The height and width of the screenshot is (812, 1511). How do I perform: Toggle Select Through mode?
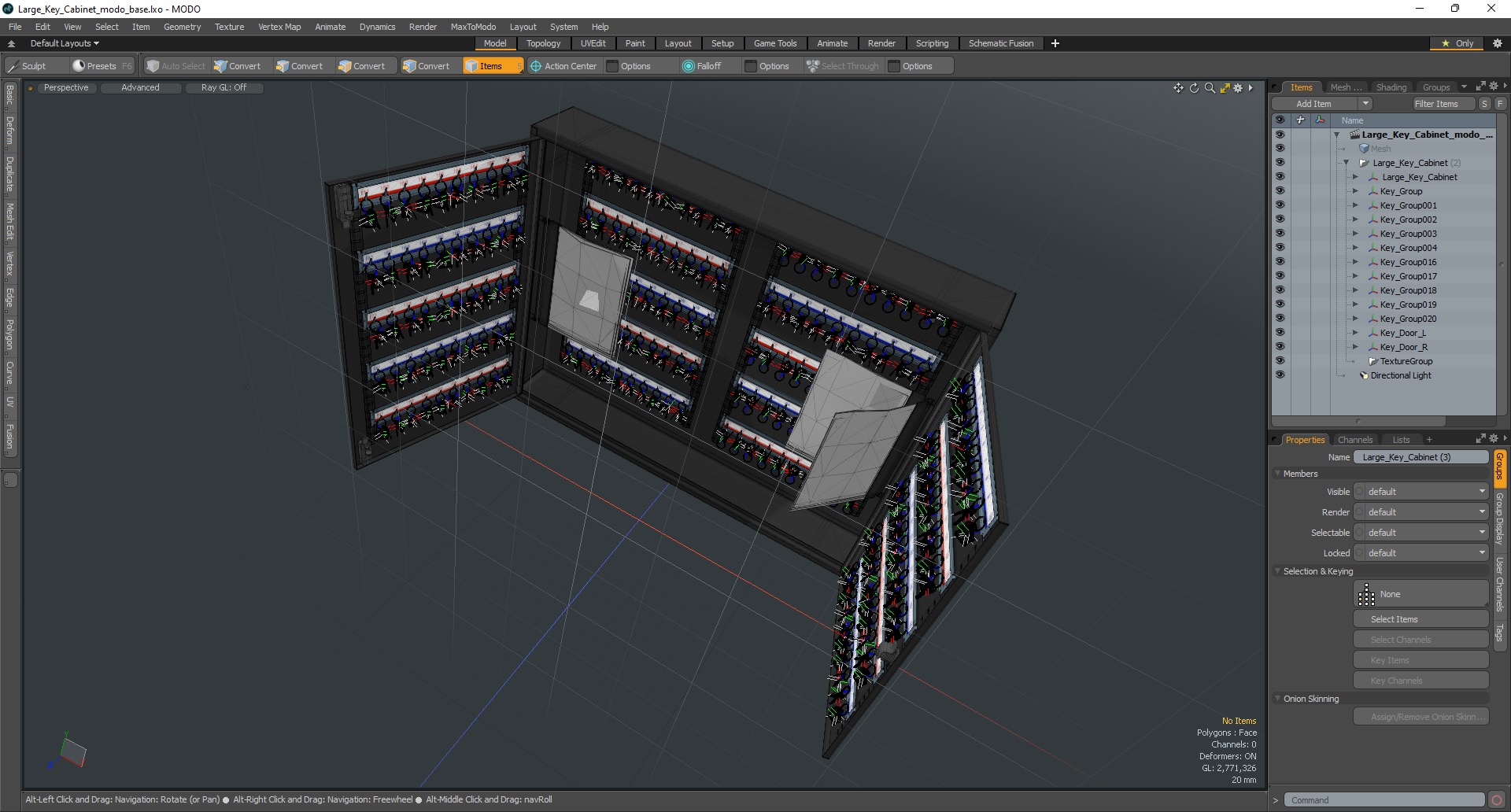pos(843,66)
